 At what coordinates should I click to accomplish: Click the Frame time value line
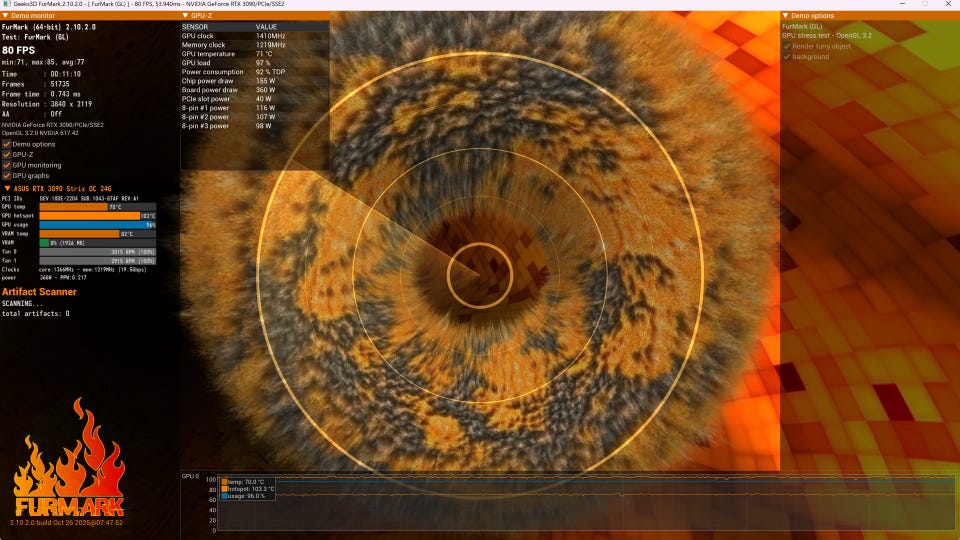pos(41,94)
